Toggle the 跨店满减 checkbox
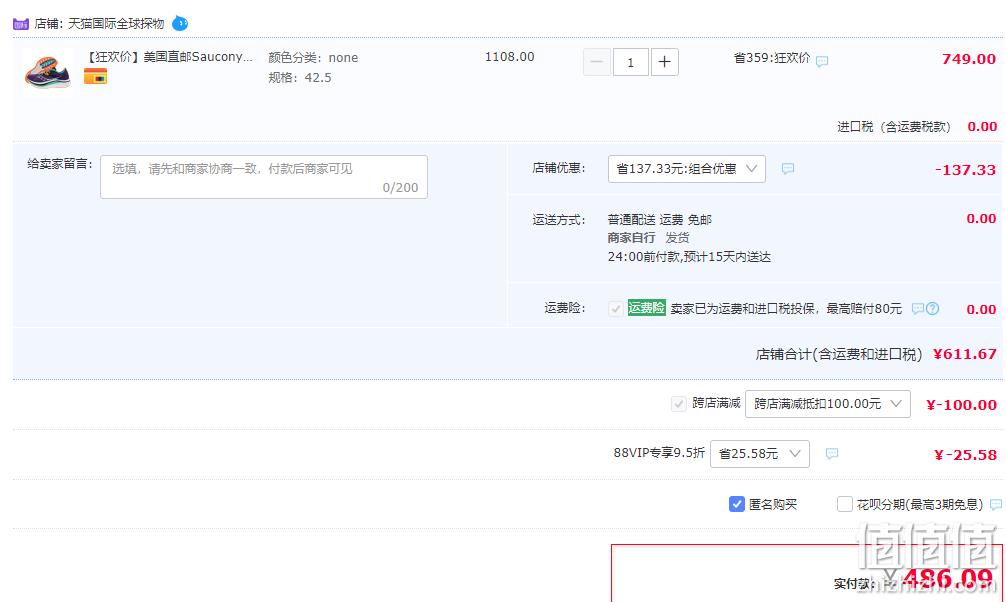This screenshot has width=1006, height=602. coord(678,404)
